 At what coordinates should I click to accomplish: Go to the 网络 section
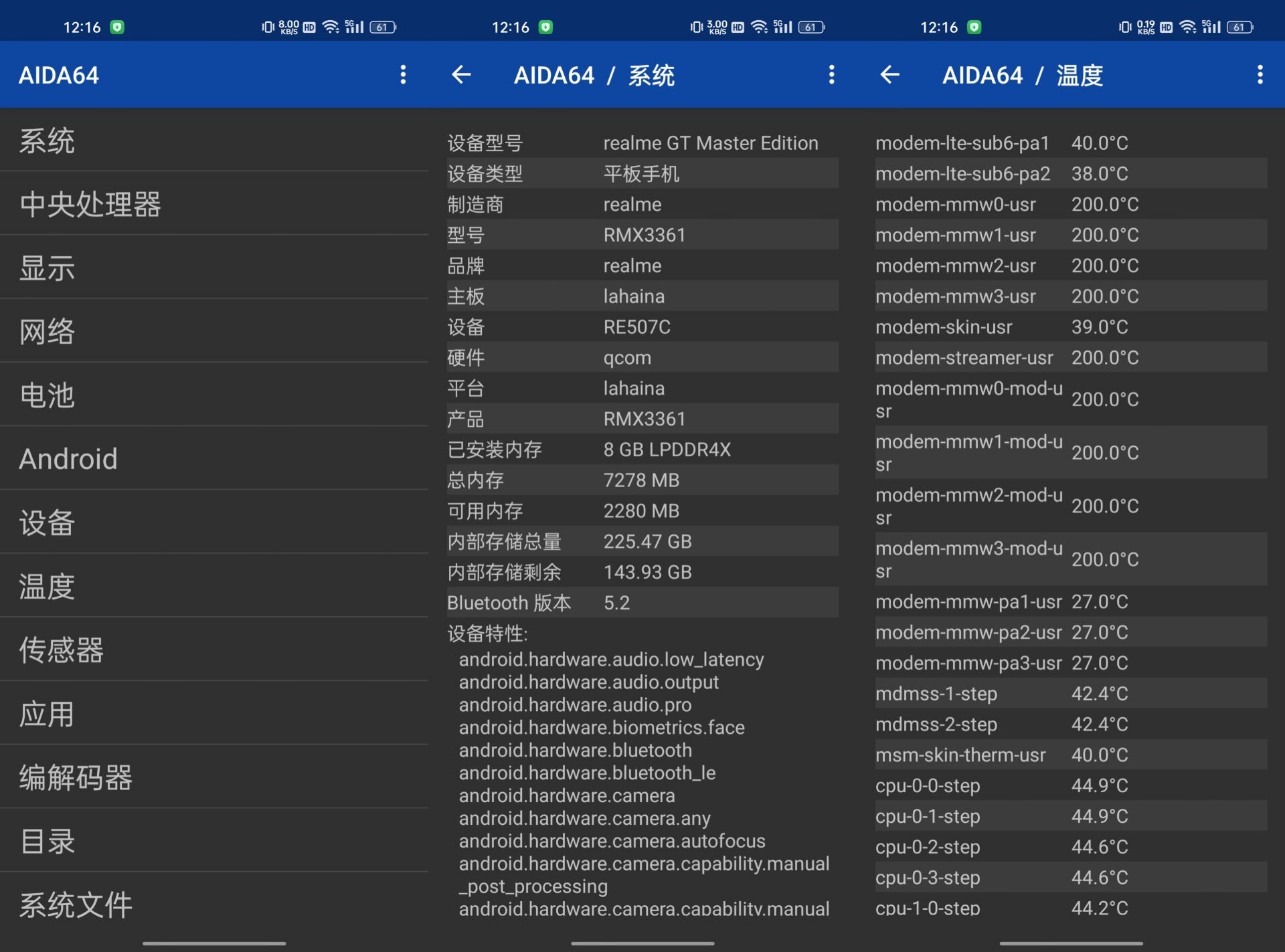coord(214,331)
